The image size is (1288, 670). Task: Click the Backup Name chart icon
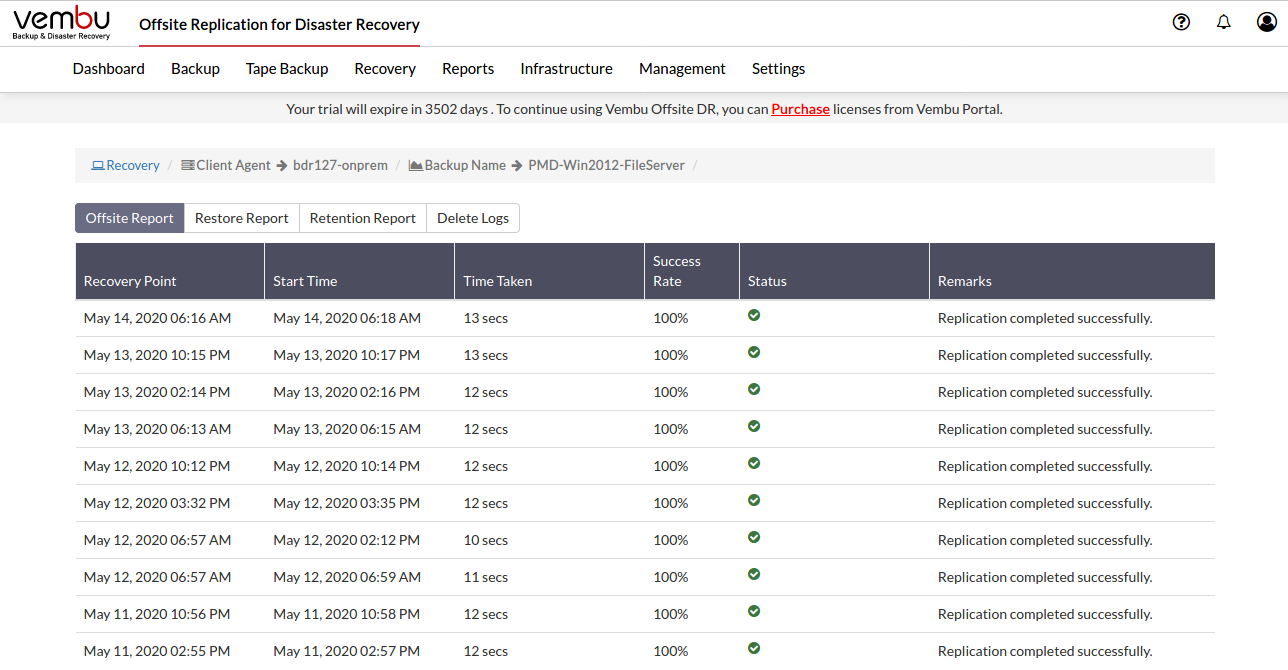coord(415,165)
